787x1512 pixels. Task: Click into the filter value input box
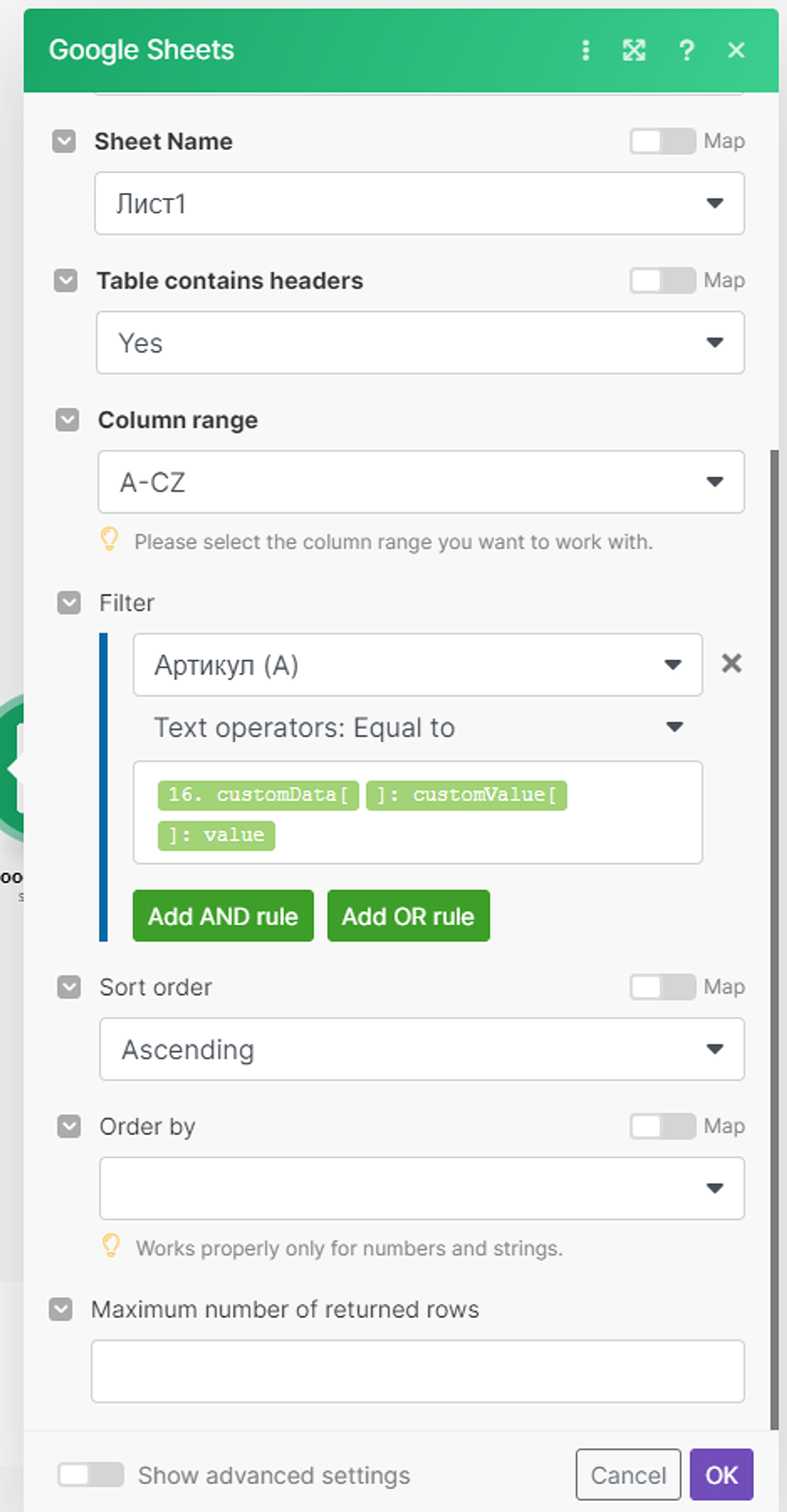tap(417, 812)
